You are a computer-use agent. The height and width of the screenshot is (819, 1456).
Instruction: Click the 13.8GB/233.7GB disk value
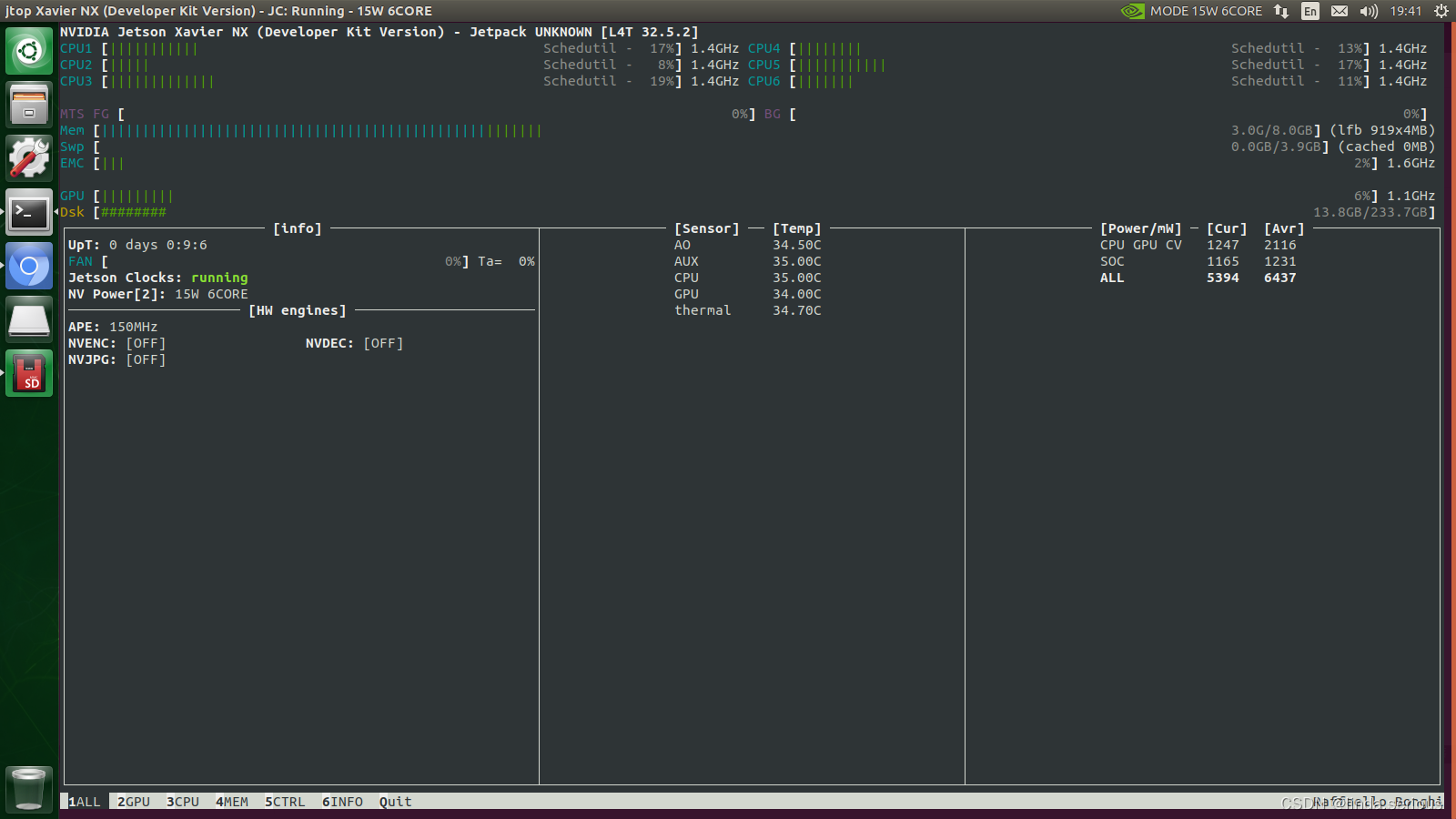[1370, 212]
